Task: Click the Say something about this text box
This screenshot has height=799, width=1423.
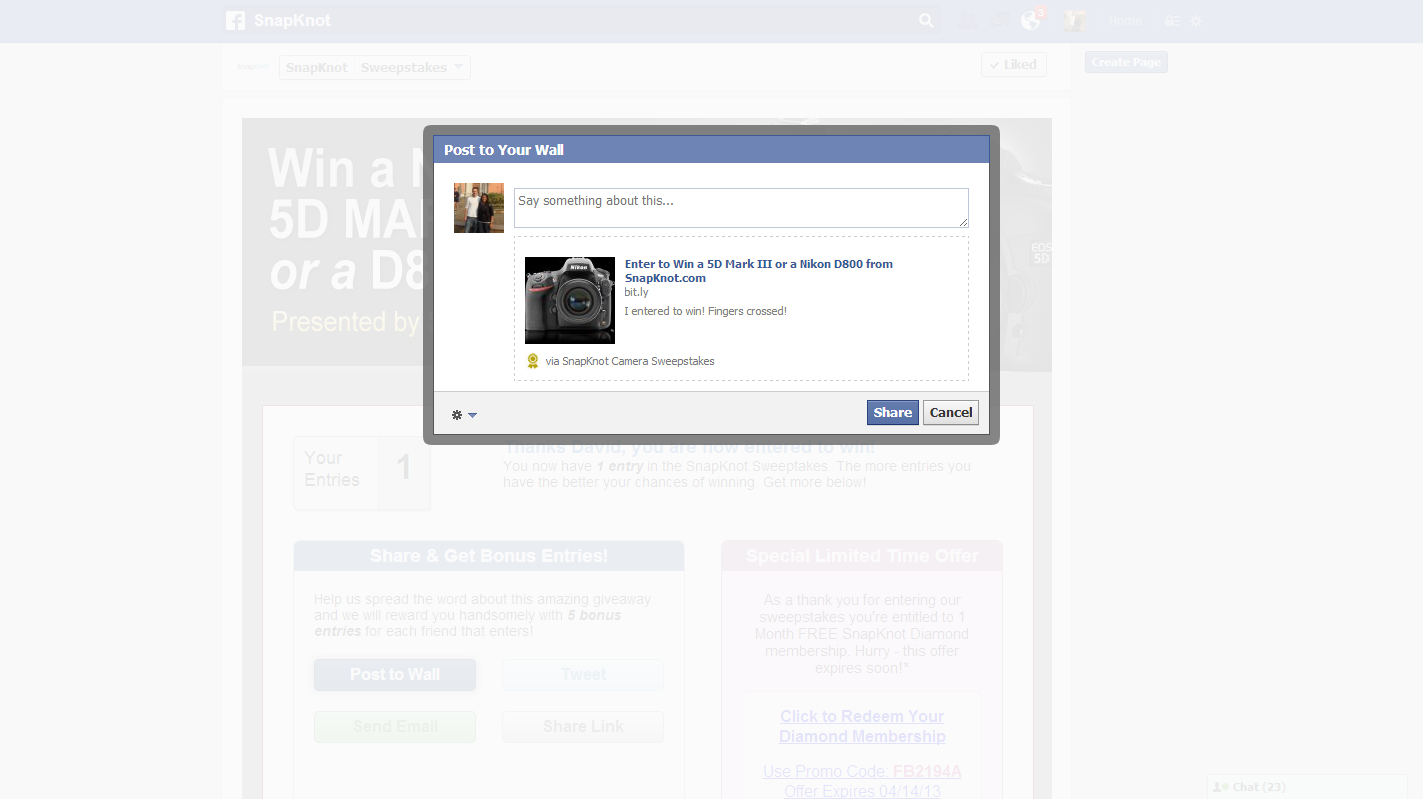Action: point(741,208)
